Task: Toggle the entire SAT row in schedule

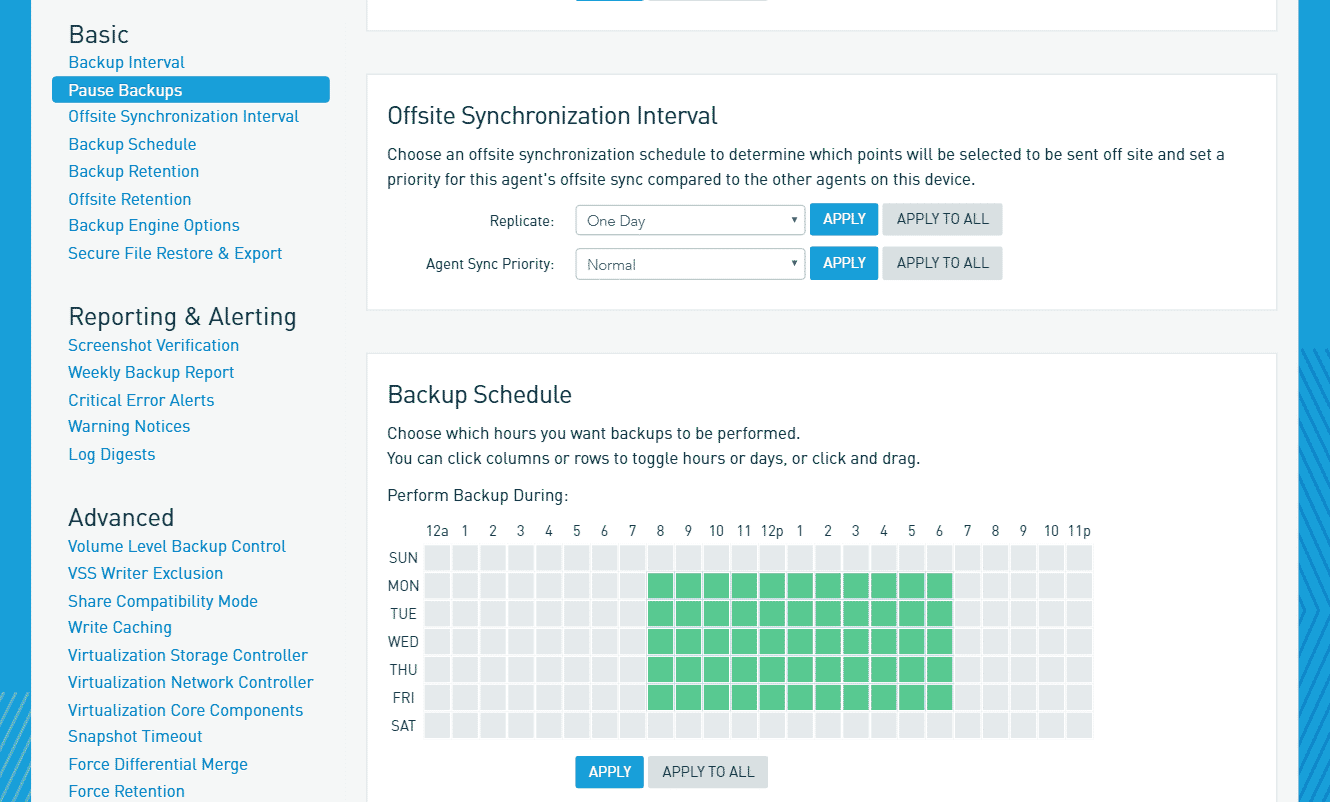Action: click(x=403, y=726)
